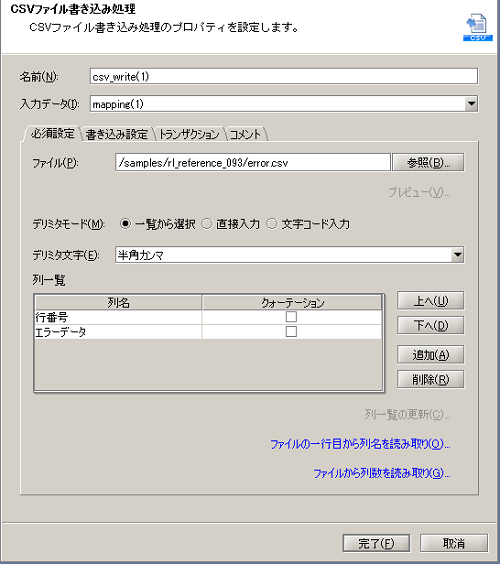Image resolution: width=500 pixels, height=564 pixels.
Task: Open the トランザクション tab
Action: [x=189, y=134]
